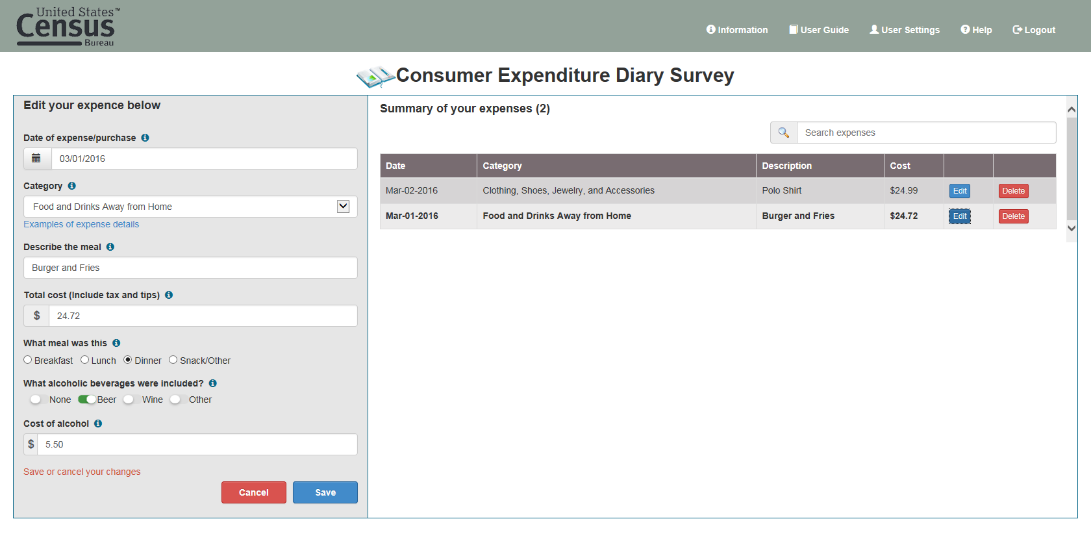Delete the Polo Shirt expense
1091x545 pixels.
click(1013, 191)
